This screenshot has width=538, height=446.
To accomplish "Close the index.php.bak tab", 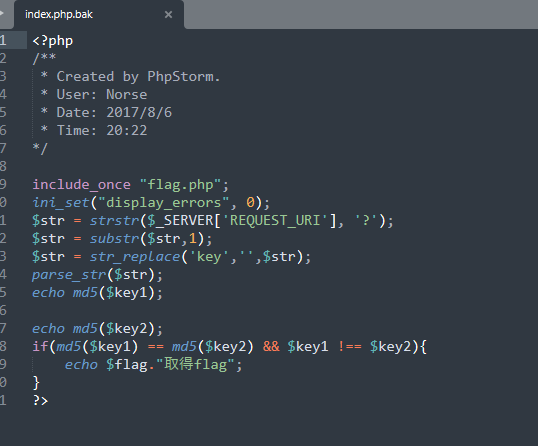I will click(168, 14).
